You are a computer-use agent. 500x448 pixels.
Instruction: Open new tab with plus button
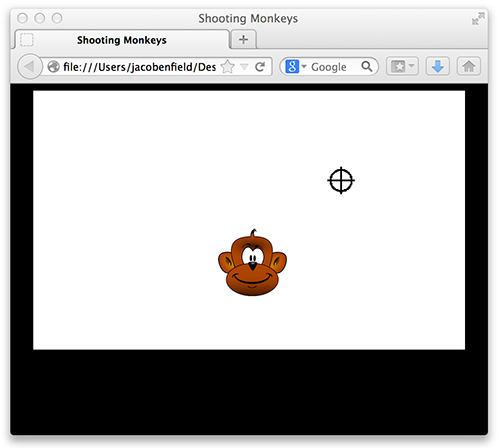(244, 39)
